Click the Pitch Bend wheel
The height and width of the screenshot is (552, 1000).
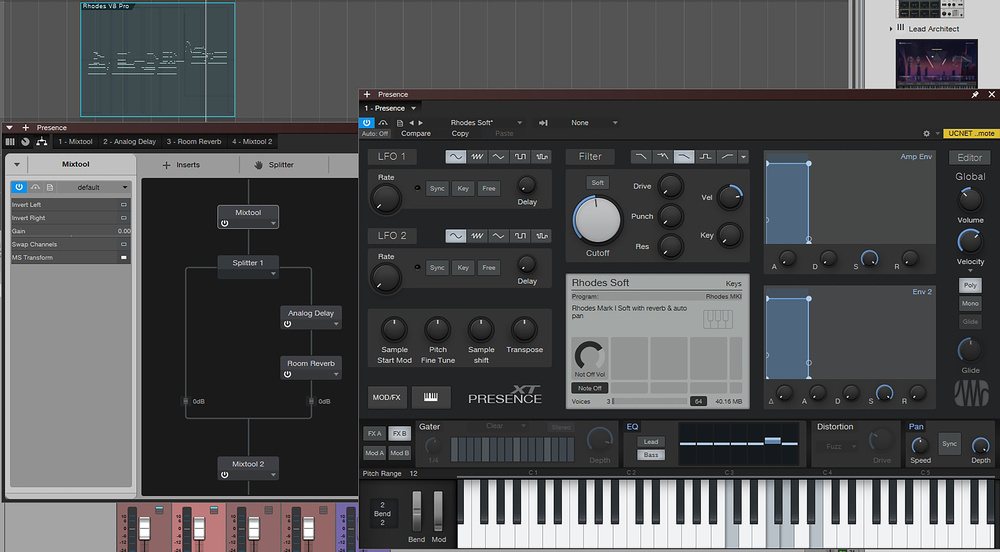click(x=416, y=511)
